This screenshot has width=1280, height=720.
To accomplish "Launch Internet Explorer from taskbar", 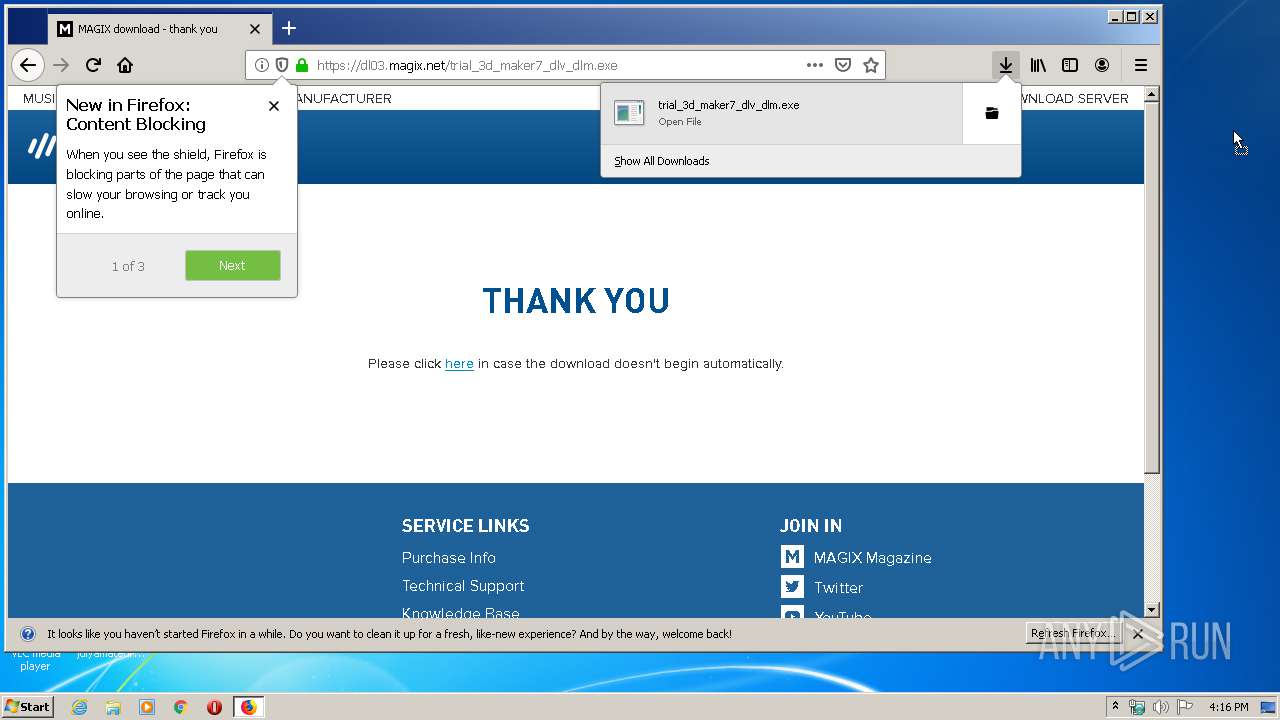I will 80,707.
